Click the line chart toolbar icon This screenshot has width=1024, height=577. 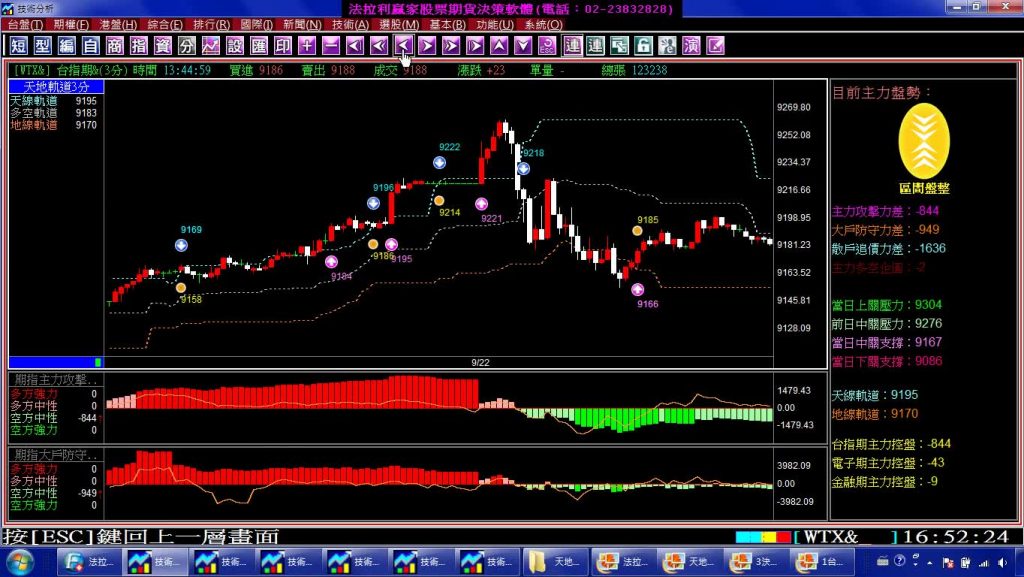211,46
